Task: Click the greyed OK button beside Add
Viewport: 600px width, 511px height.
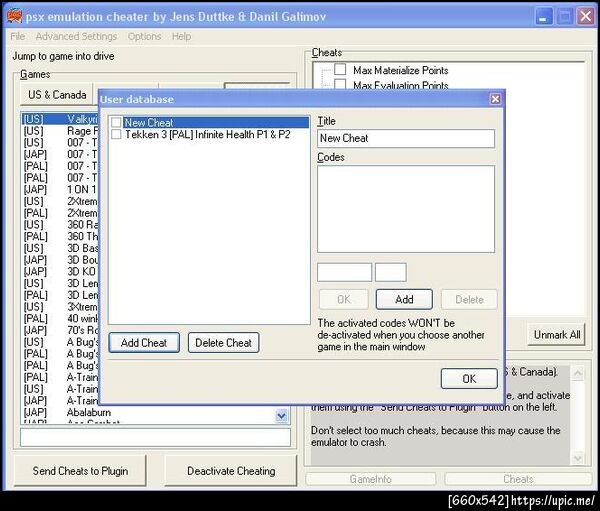Action: click(x=344, y=299)
